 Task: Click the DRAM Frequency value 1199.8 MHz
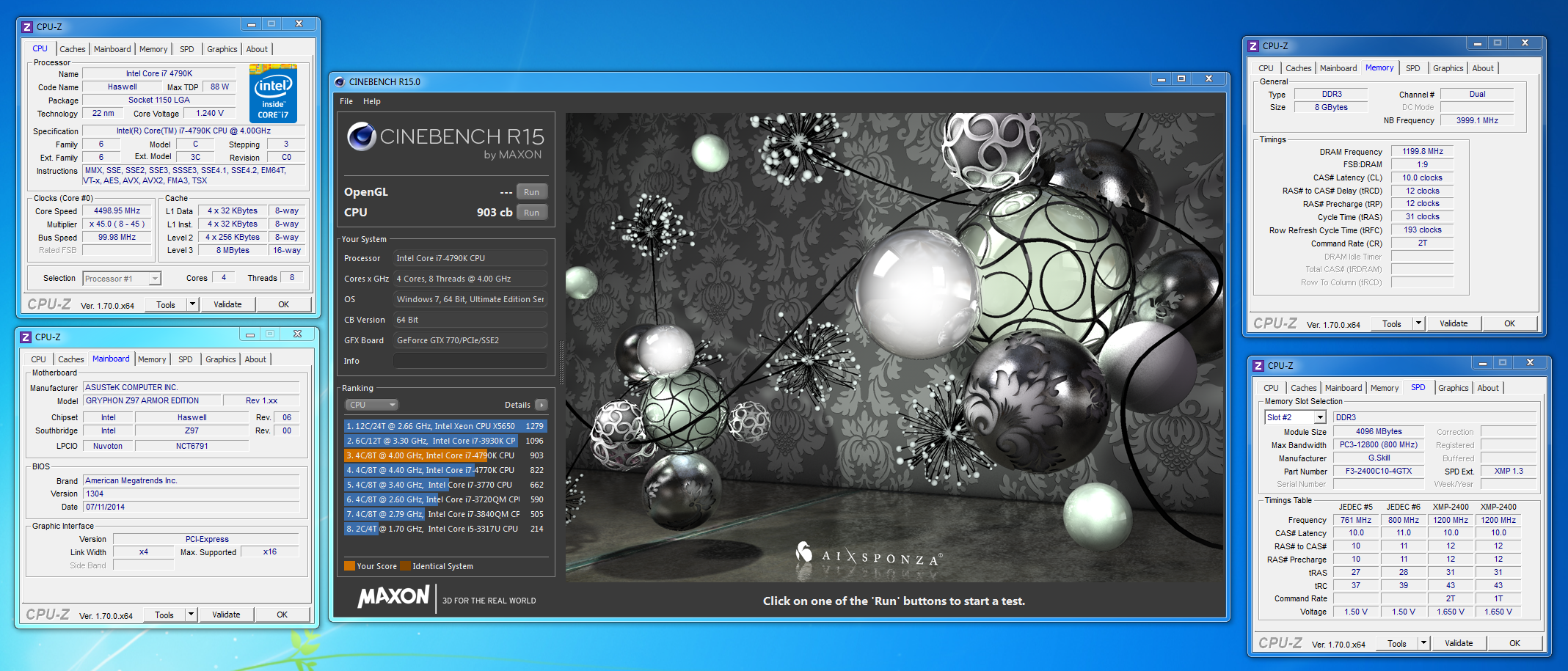(1422, 152)
